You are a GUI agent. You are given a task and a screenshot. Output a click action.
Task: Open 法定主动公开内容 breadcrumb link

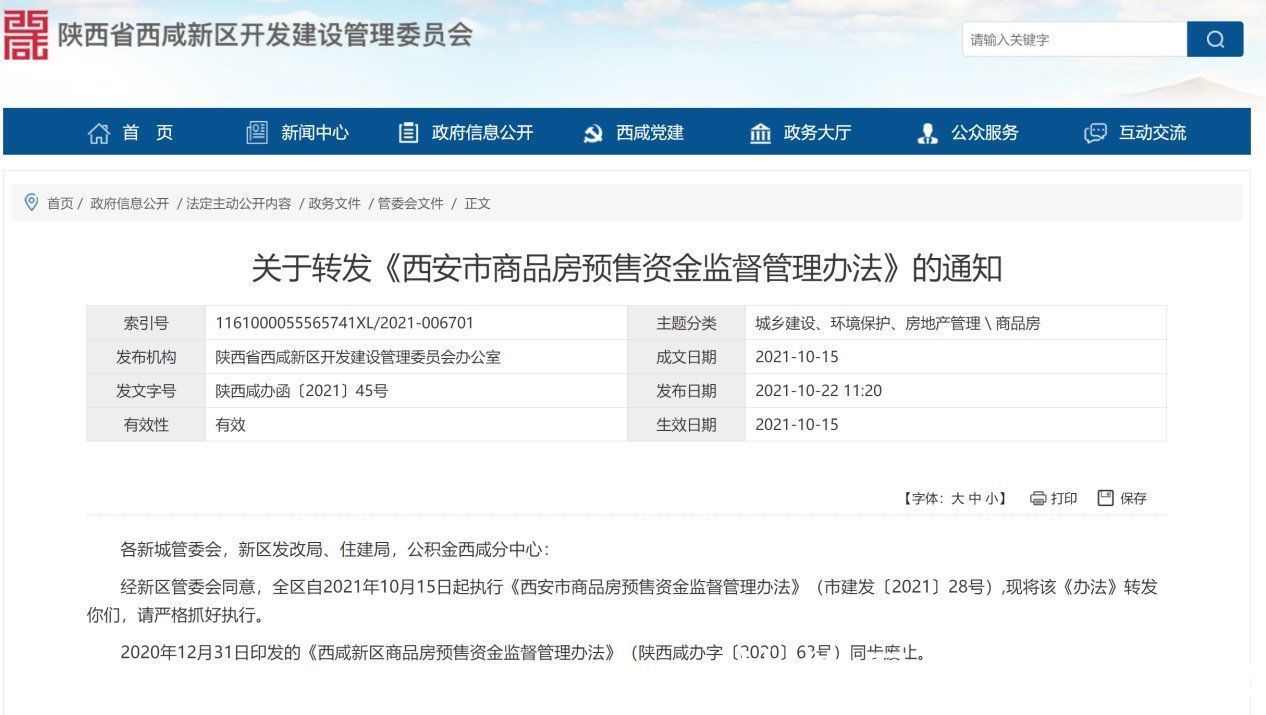point(239,203)
